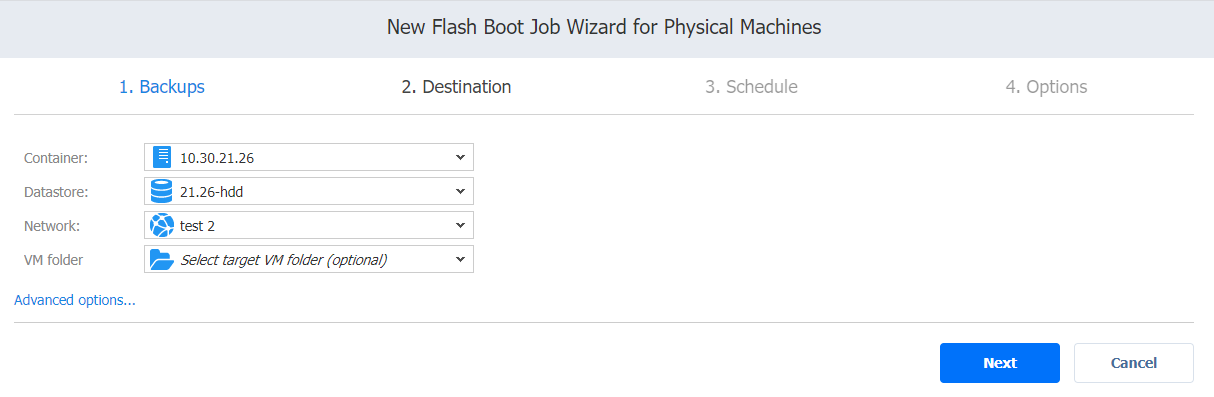This screenshot has width=1214, height=397.
Task: Open the Advanced options link
Action: click(x=75, y=300)
